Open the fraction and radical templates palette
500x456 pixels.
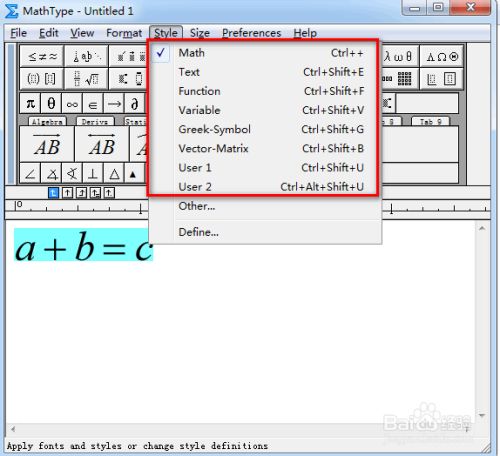point(86,79)
